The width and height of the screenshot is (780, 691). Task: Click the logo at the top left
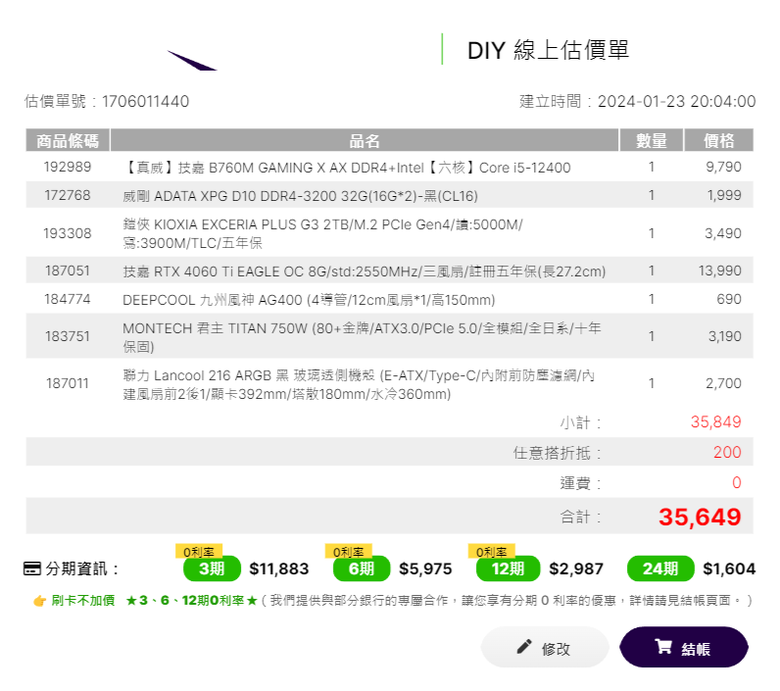192,60
